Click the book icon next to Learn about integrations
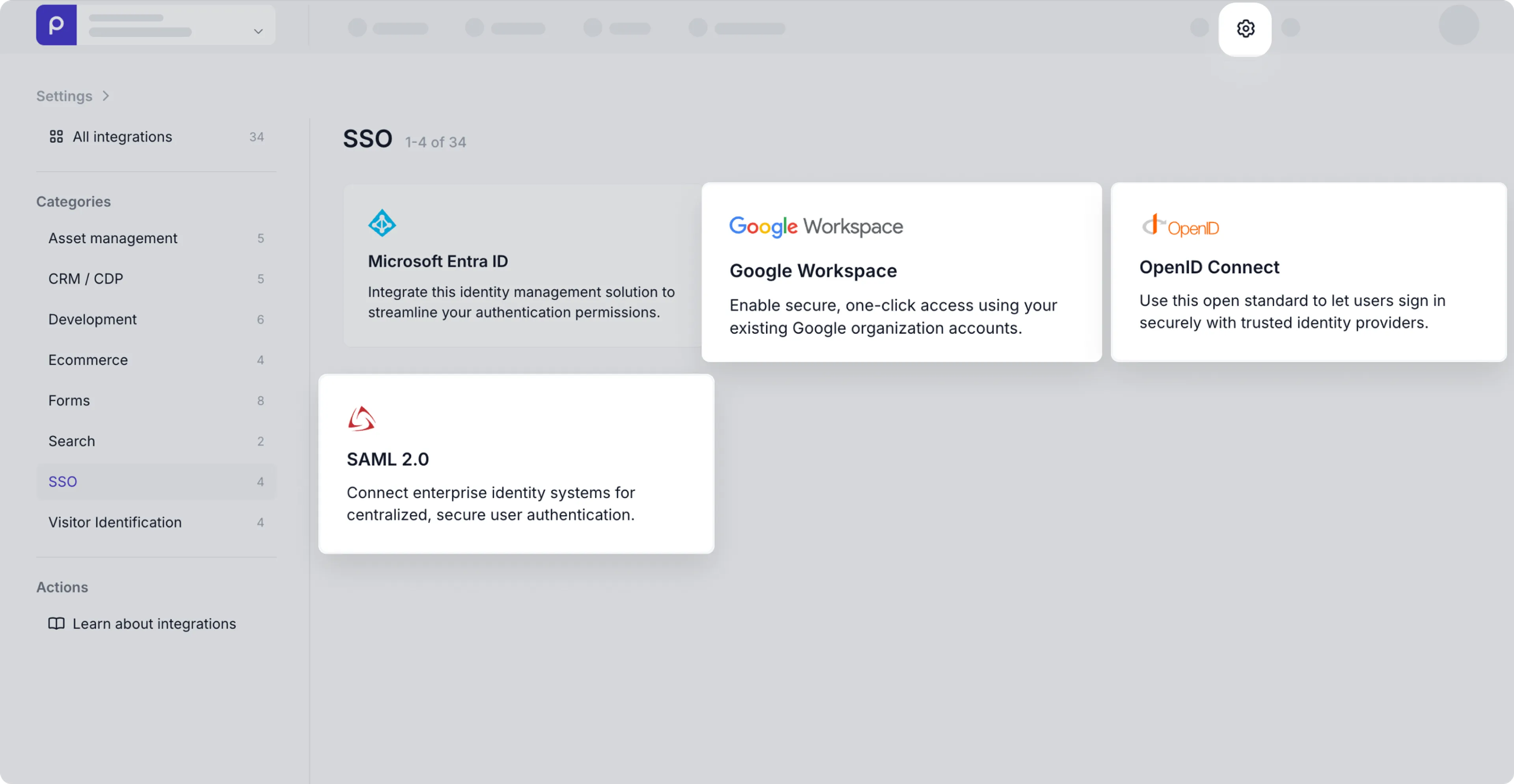The image size is (1514, 784). point(56,624)
